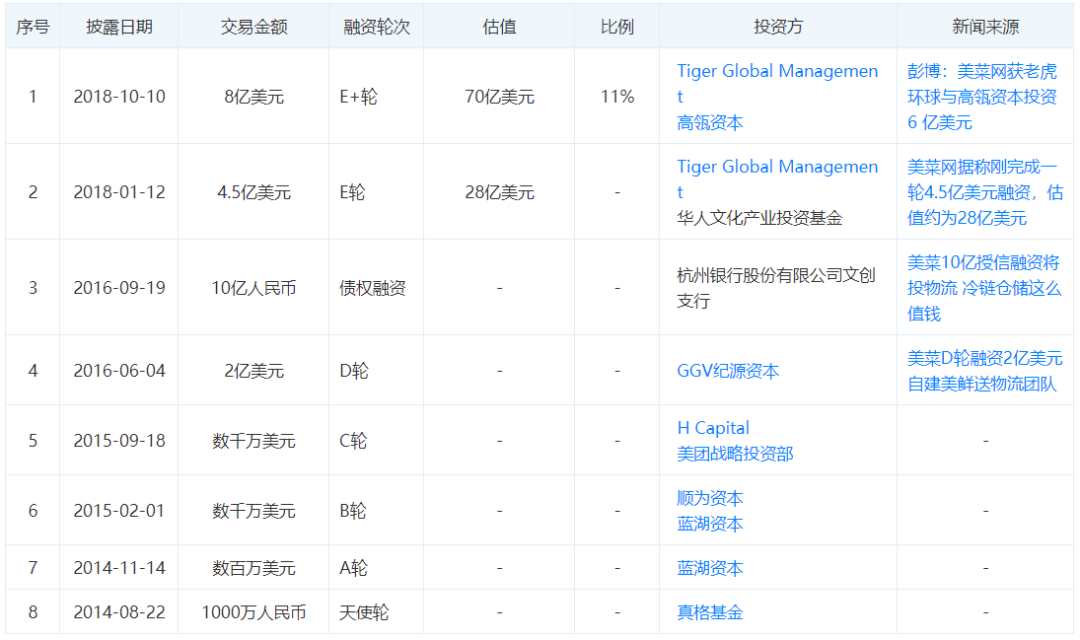Open 顺为资本 investor link
This screenshot has width=1080, height=640.
coord(709,498)
